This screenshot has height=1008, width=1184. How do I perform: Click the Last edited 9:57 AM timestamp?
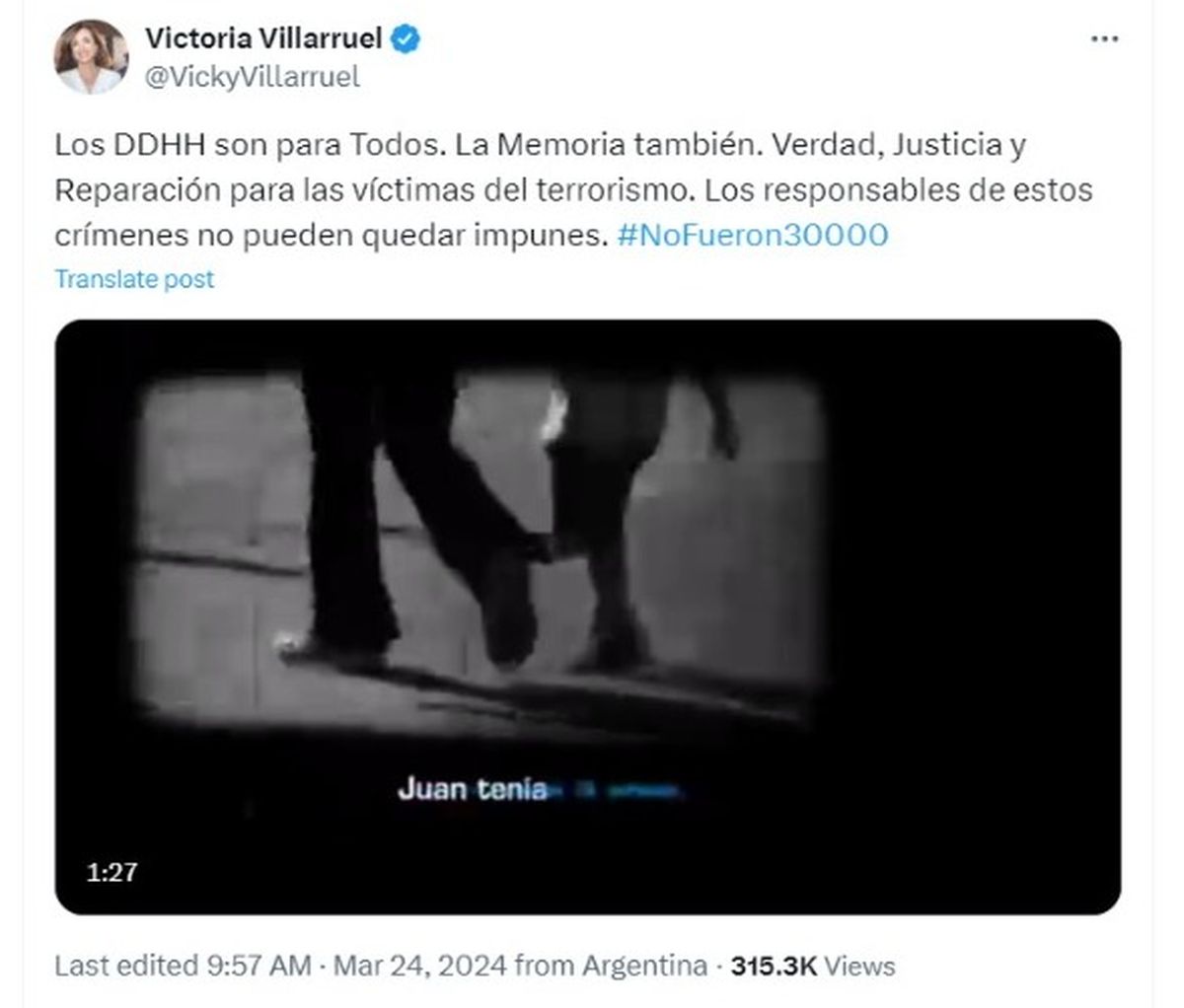pos(183,966)
